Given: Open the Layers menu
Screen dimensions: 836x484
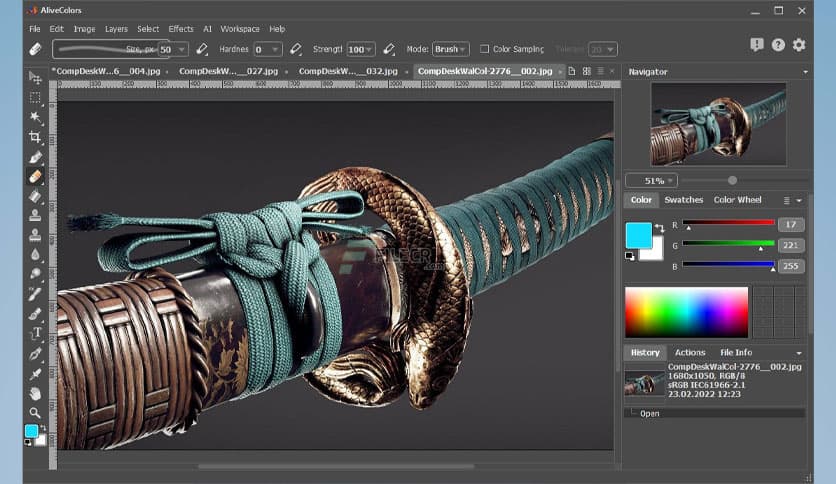Looking at the screenshot, I should tap(116, 29).
